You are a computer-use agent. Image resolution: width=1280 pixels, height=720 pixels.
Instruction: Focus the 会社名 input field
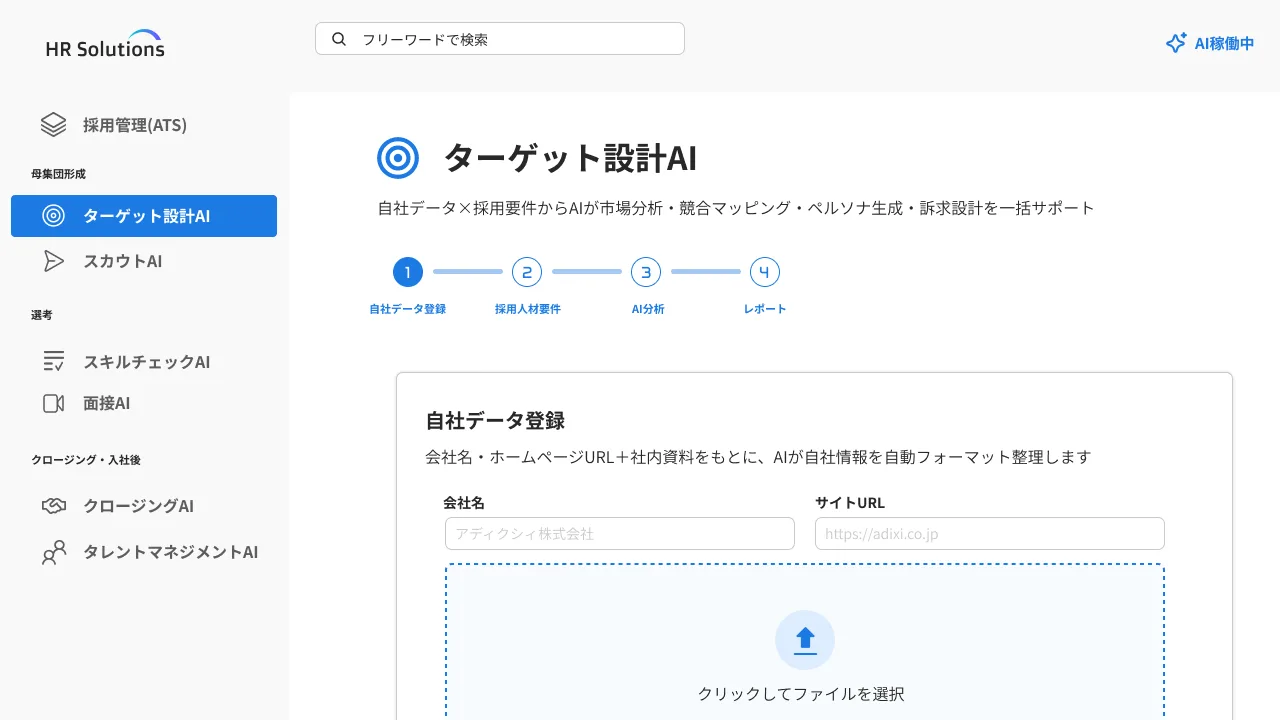620,533
